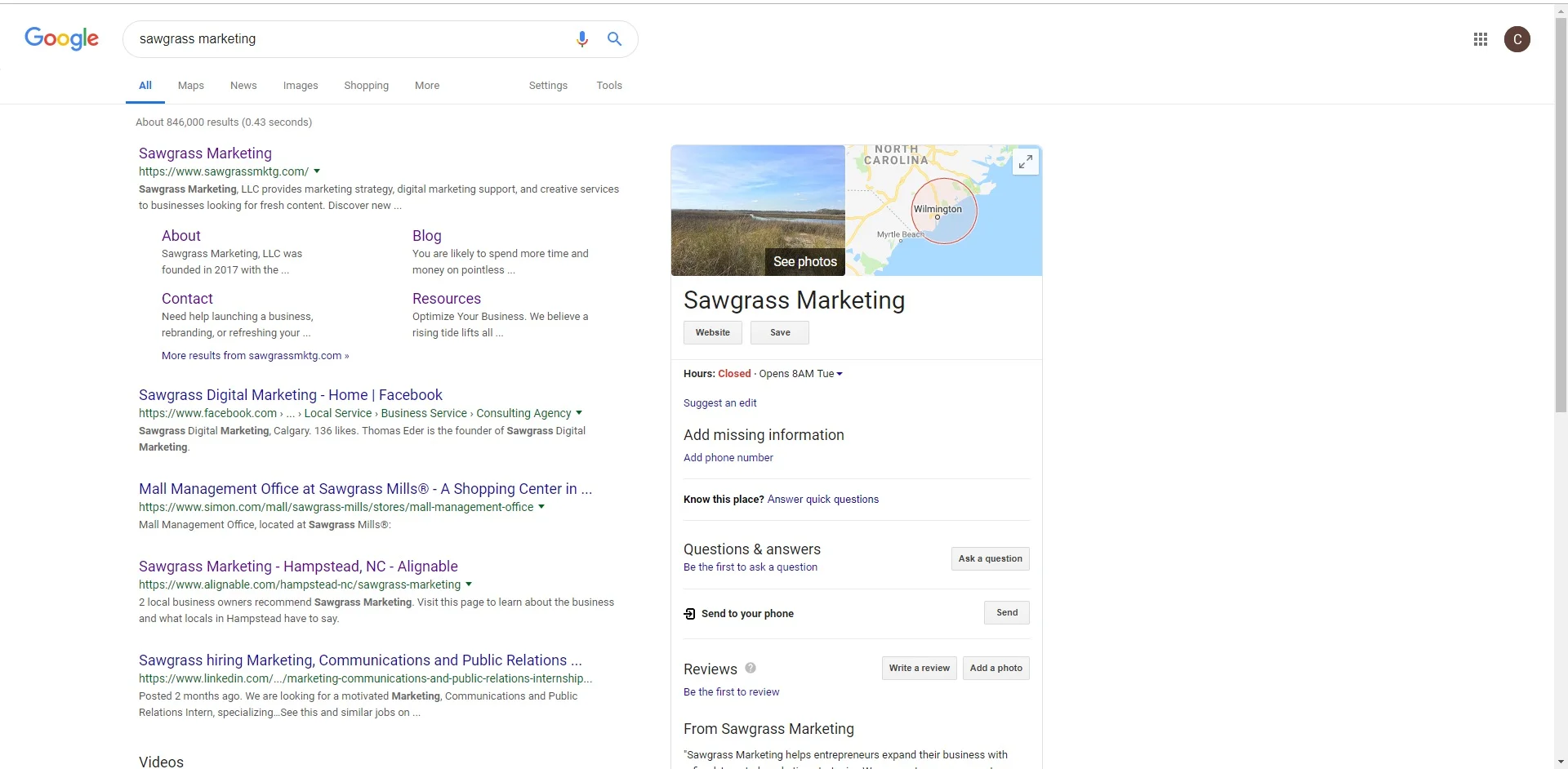
Task: Switch to the Maps tab
Action: [191, 86]
